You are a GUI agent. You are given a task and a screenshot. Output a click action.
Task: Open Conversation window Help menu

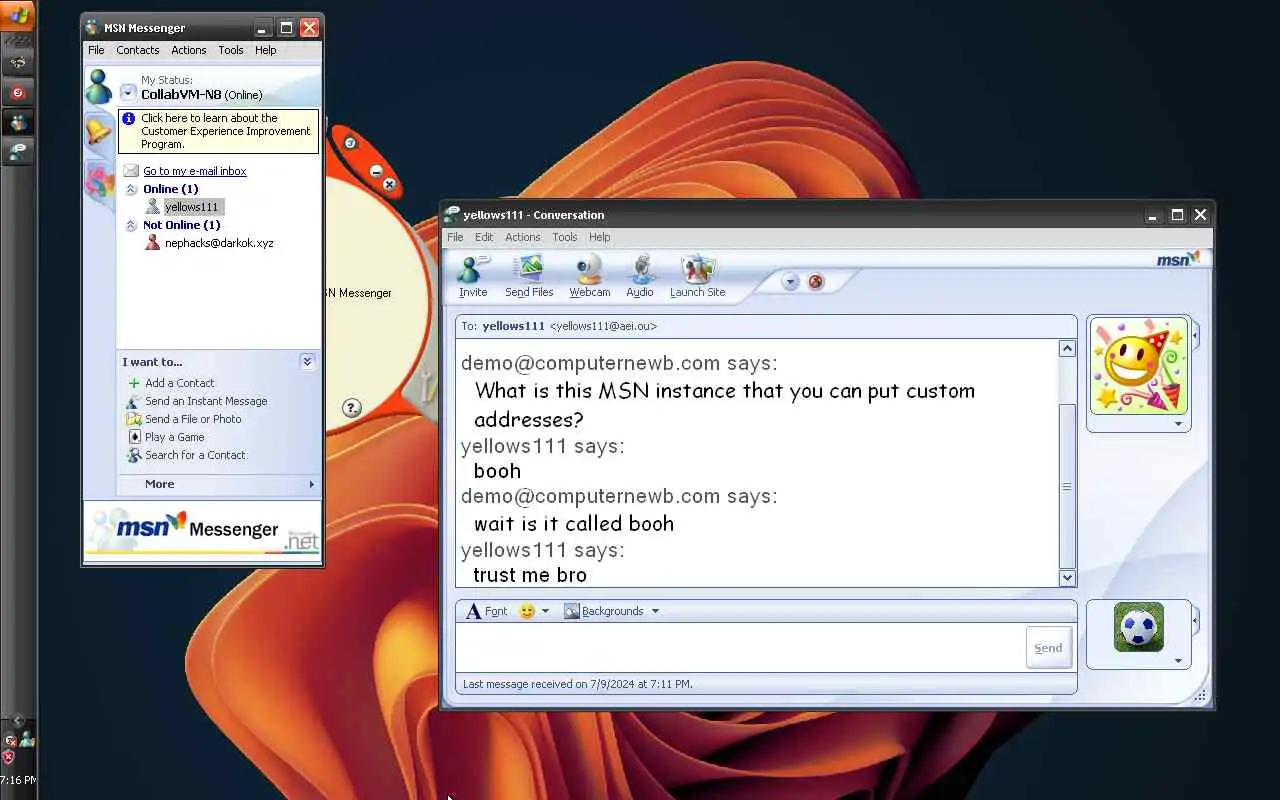point(599,237)
